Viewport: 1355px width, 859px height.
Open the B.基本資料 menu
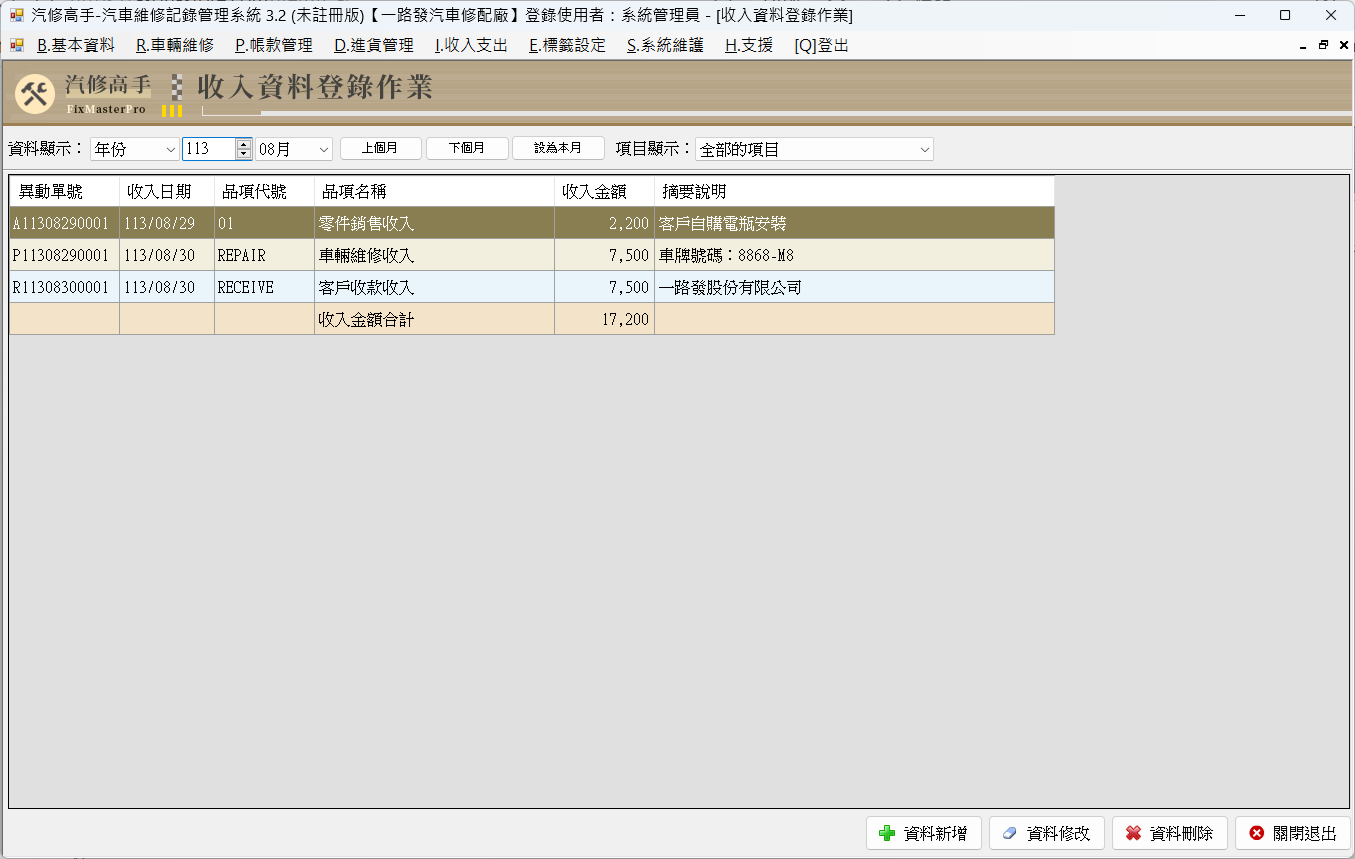[x=75, y=45]
